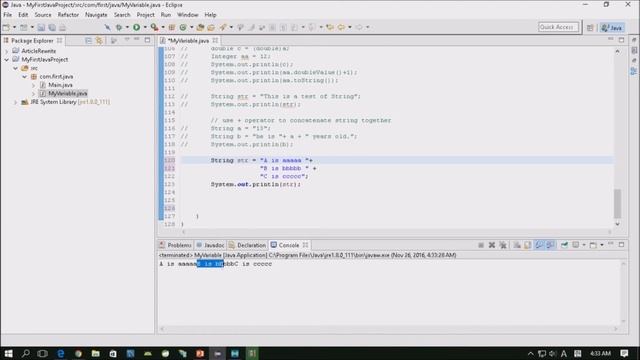The width and height of the screenshot is (640, 360).
Task: Collapse the MyFirstJavaProject tree node
Action: [7, 60]
